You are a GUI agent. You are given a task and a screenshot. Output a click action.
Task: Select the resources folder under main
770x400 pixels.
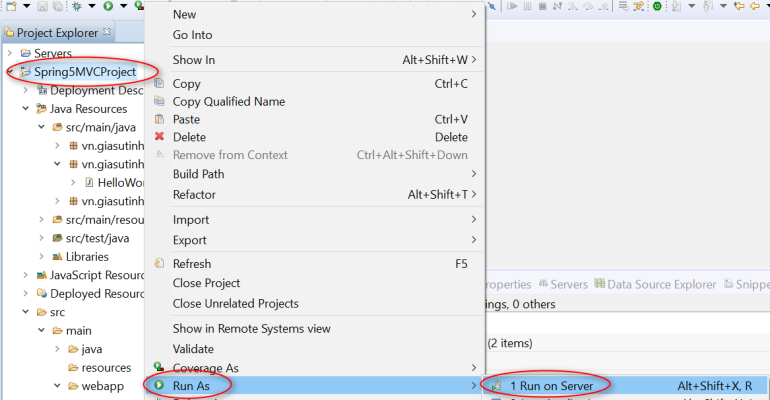tap(106, 368)
